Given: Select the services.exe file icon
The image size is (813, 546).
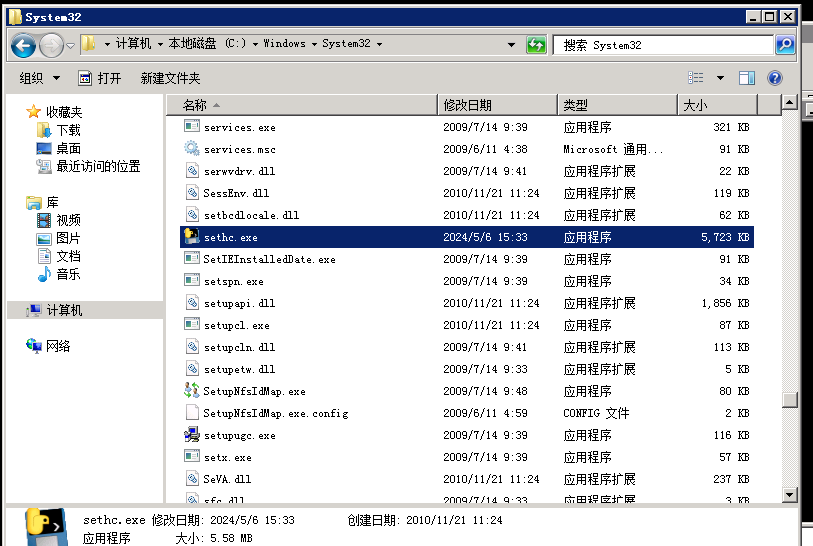Looking at the screenshot, I should coord(192,126).
